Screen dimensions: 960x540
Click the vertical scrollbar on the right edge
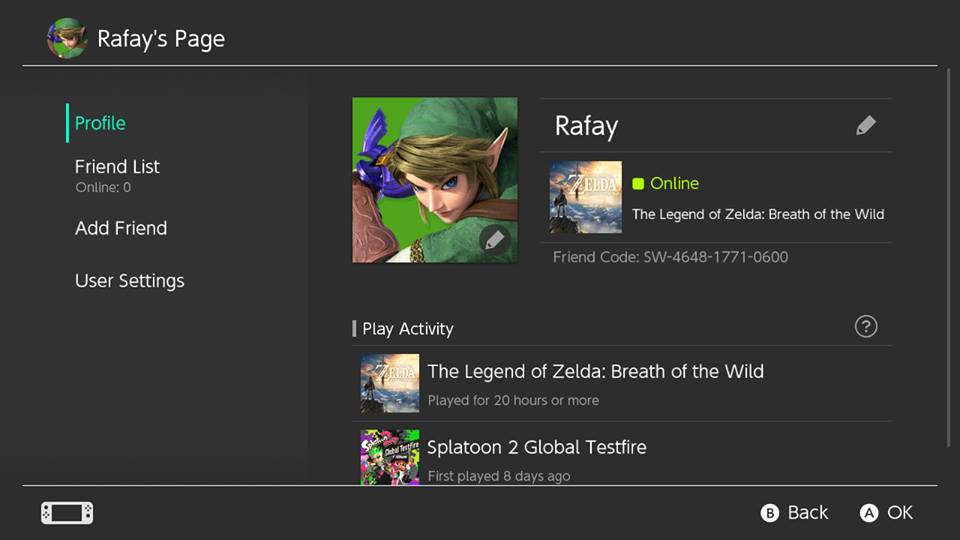948,257
